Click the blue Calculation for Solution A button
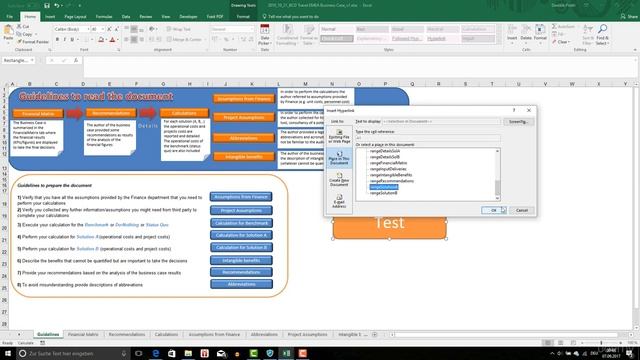Screen dimensions: 640x360 click(241, 235)
